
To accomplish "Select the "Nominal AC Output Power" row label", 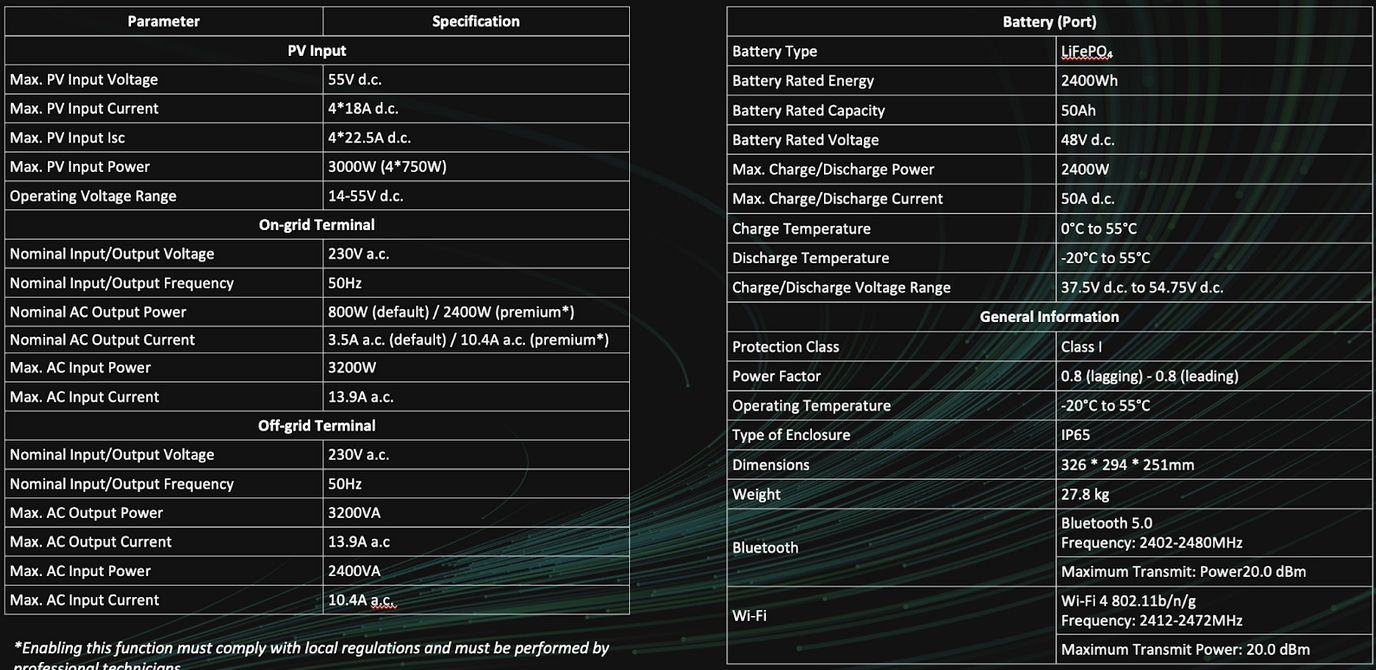I will pyautogui.click(x=98, y=312).
